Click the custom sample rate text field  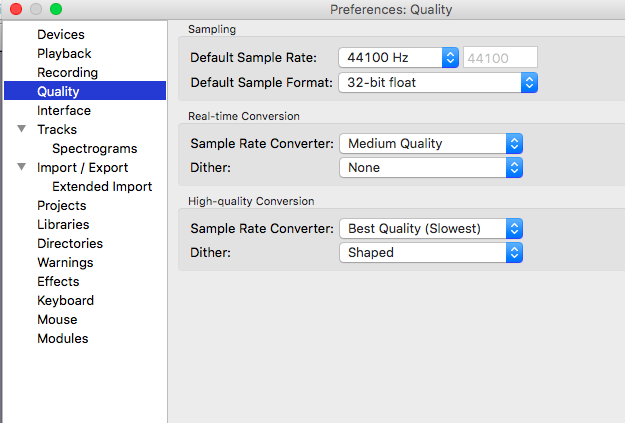499,58
